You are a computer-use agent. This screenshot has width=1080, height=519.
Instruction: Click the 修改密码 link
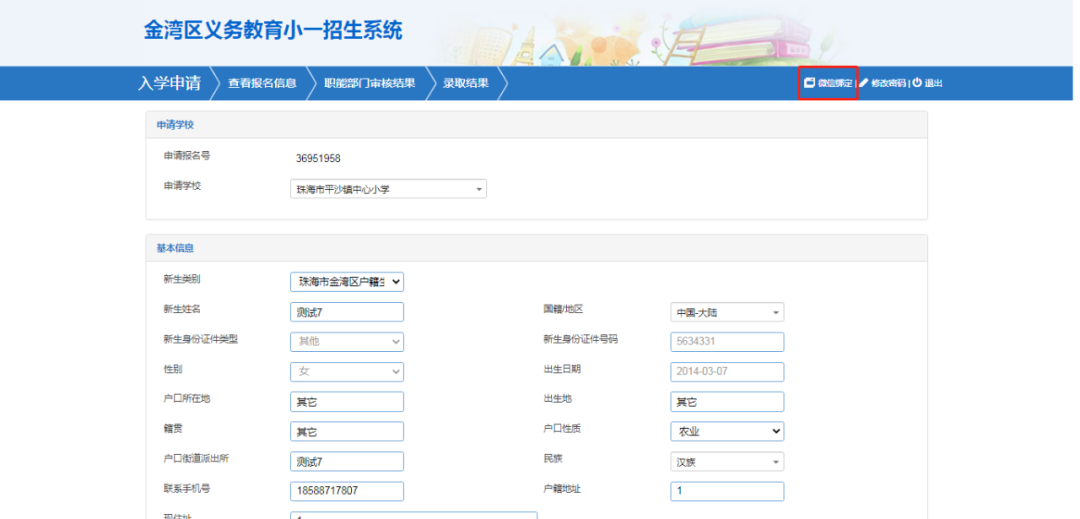point(888,83)
